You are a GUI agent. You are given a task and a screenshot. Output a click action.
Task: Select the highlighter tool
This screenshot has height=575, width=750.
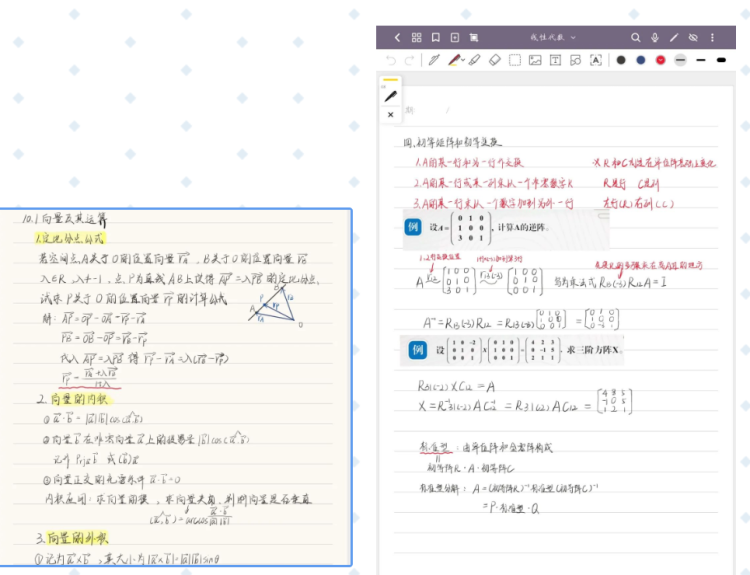(474, 60)
